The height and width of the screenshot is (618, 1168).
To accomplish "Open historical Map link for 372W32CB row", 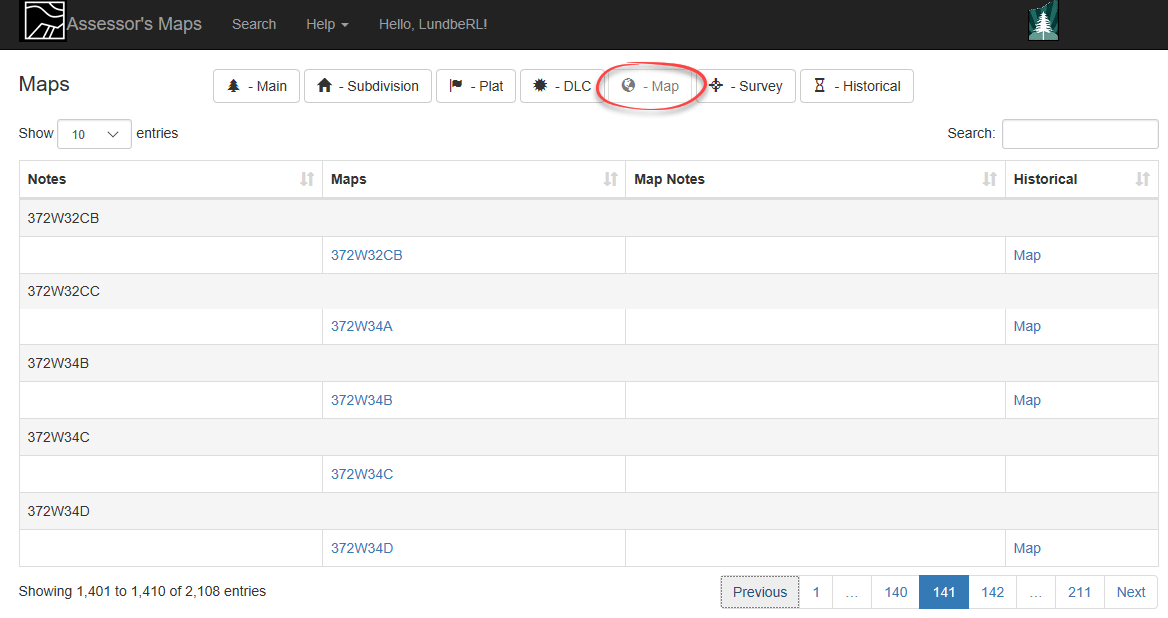I will tap(1026, 255).
